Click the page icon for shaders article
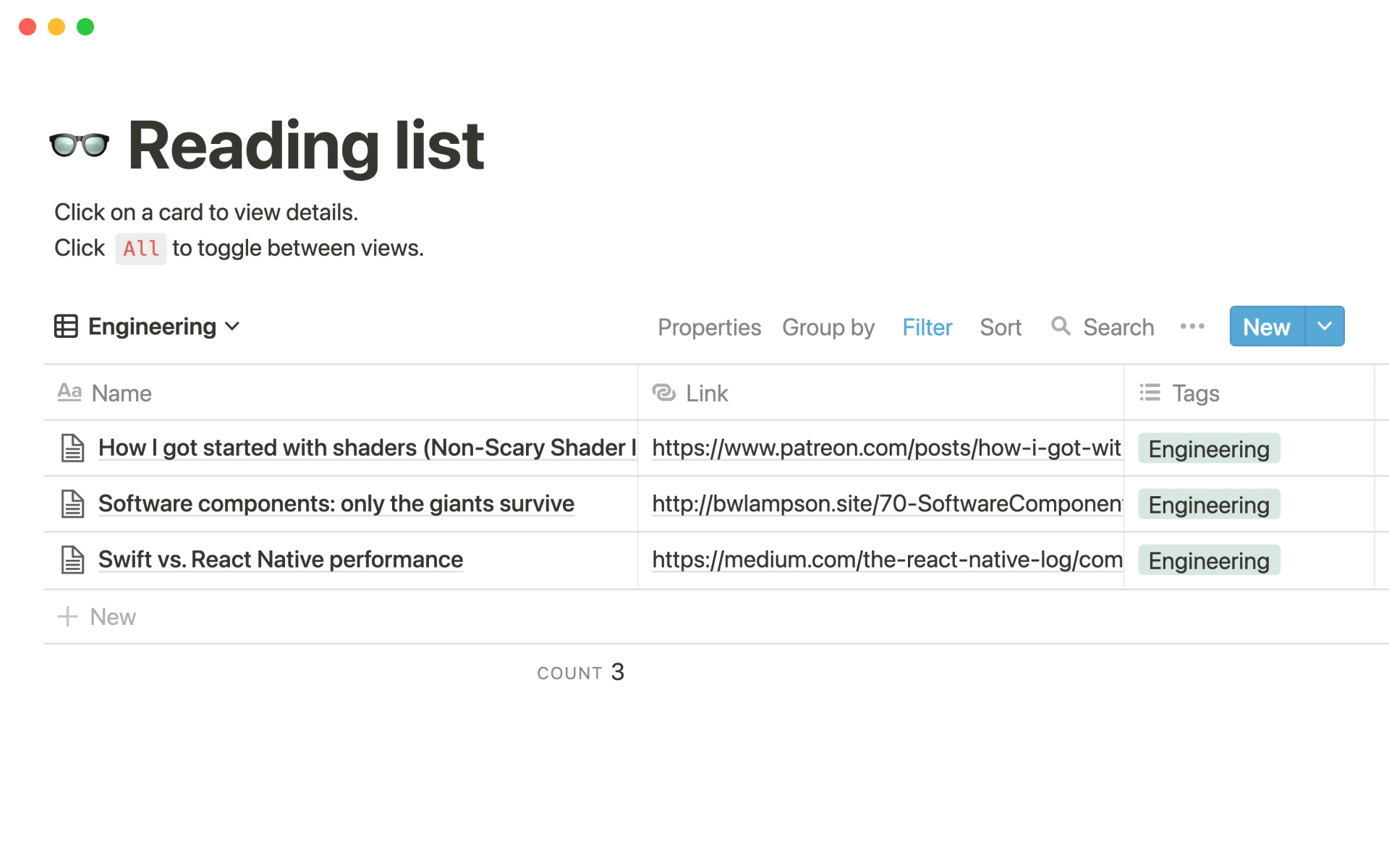 click(x=72, y=448)
